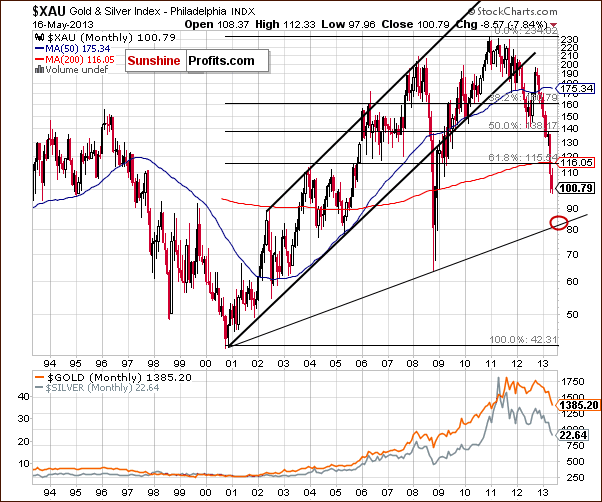Screen dimensions: 602x502
Task: Click the 130 tick on XAU price axis
Action: 569,143
